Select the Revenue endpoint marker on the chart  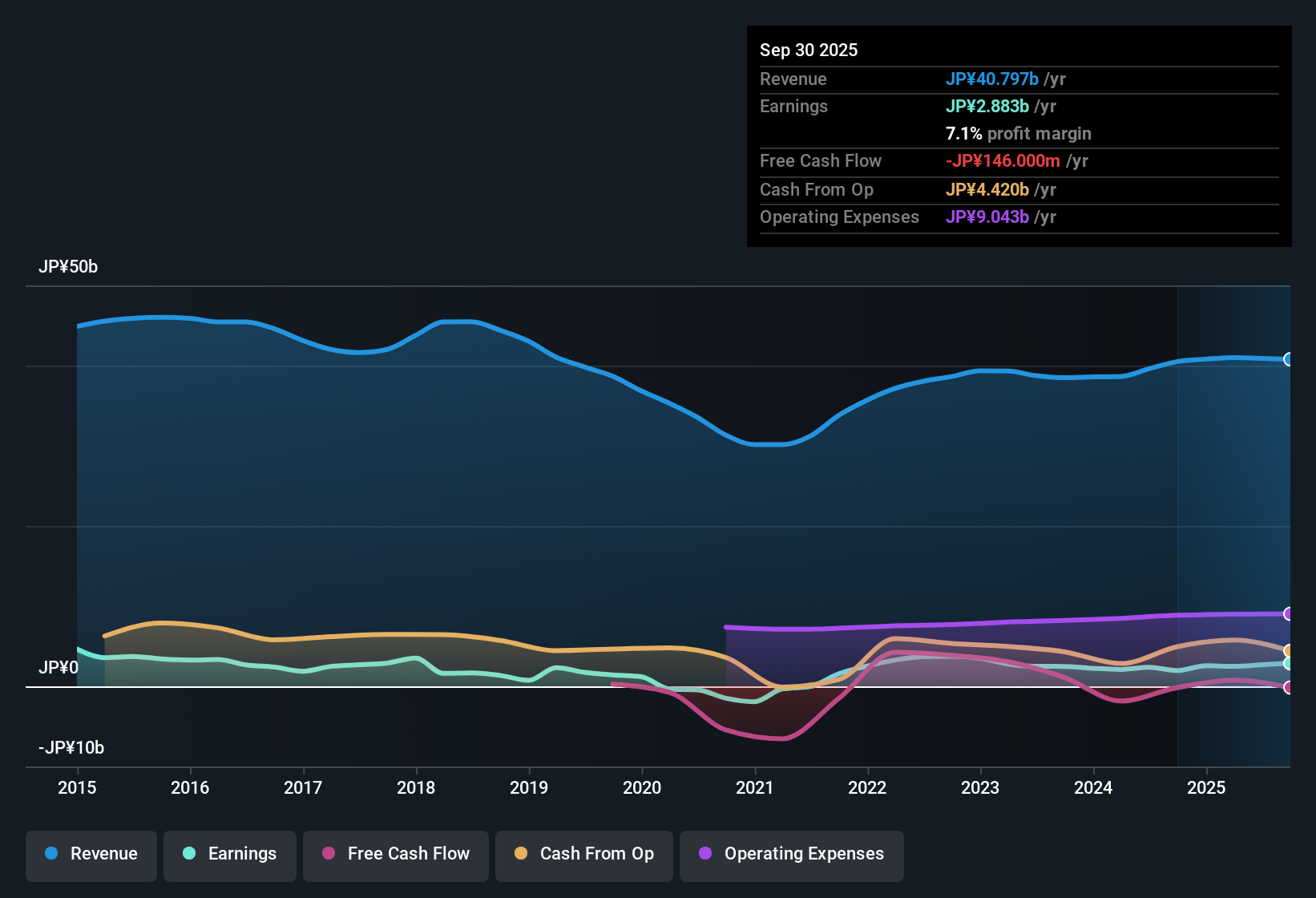tap(1289, 359)
